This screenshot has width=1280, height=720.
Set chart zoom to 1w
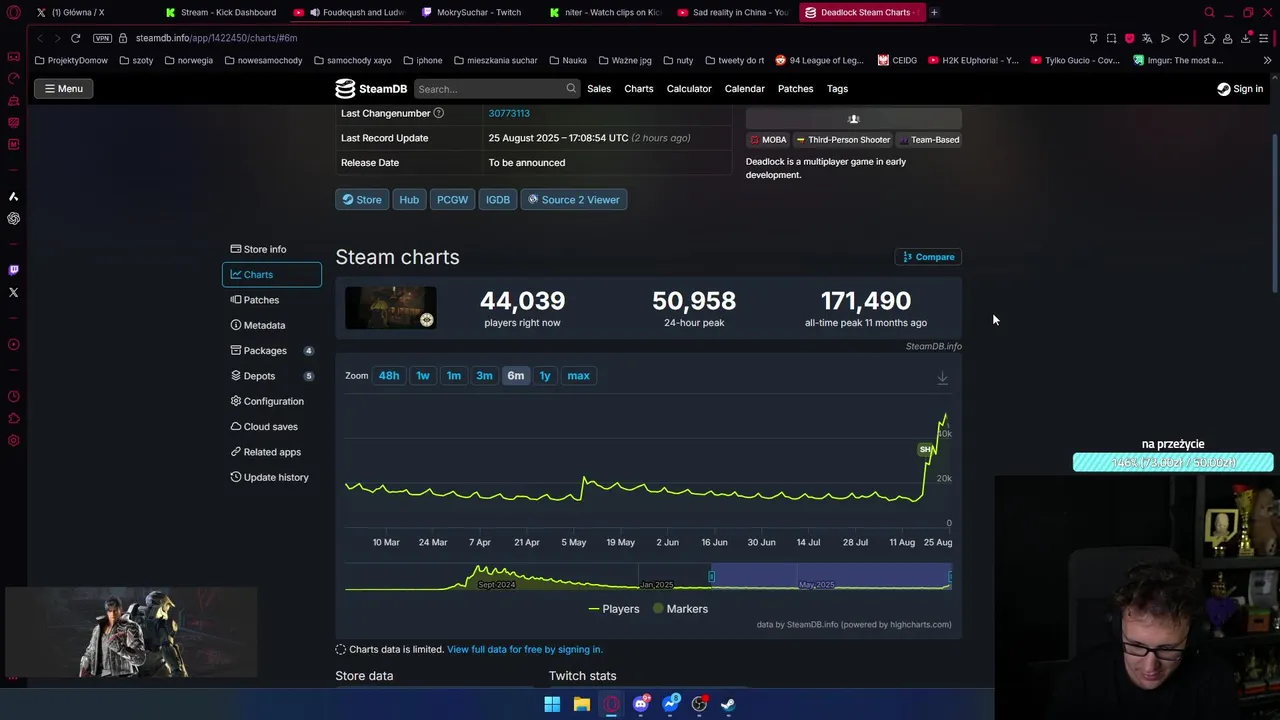(423, 376)
